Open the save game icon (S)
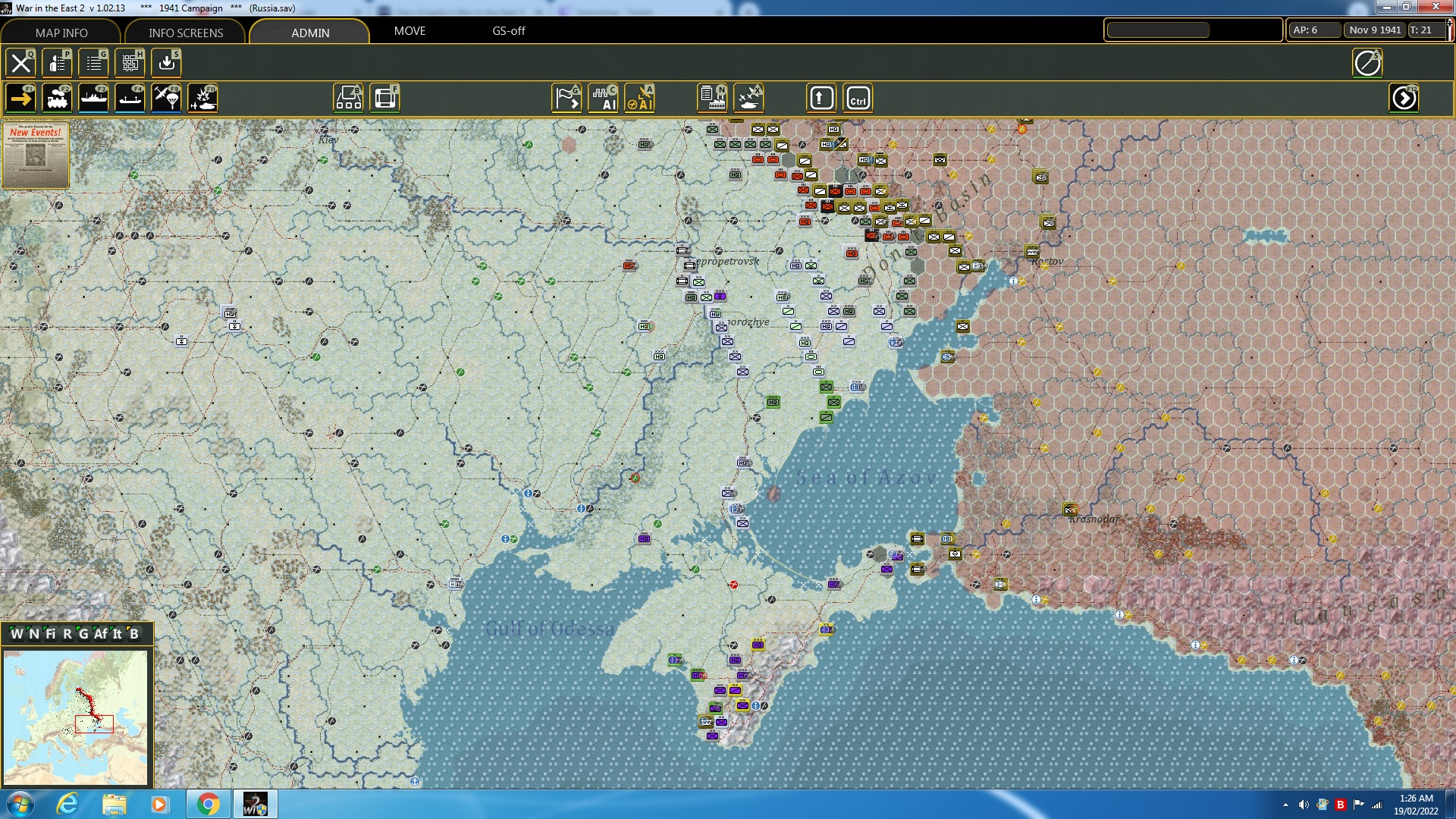 click(166, 63)
